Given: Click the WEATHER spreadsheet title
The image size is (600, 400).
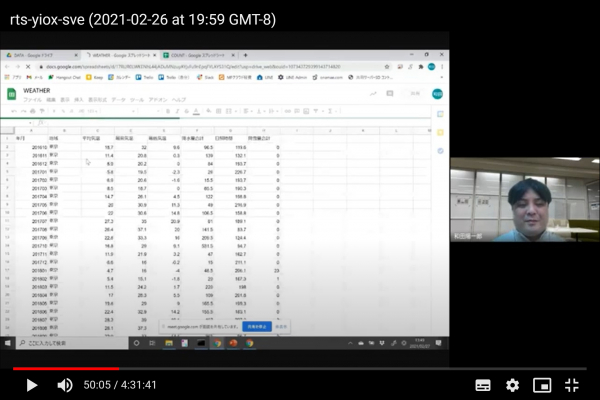Looking at the screenshot, I should pyautogui.click(x=37, y=90).
